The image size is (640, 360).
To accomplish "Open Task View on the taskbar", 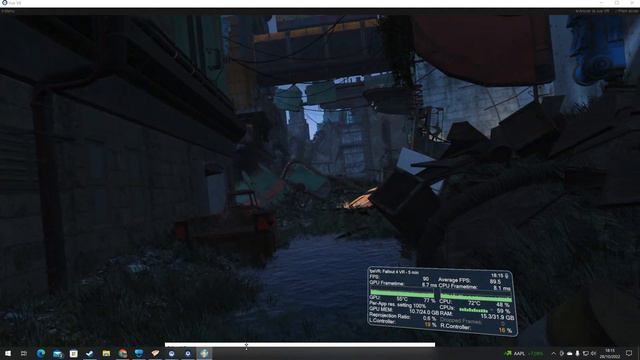I will (24, 353).
